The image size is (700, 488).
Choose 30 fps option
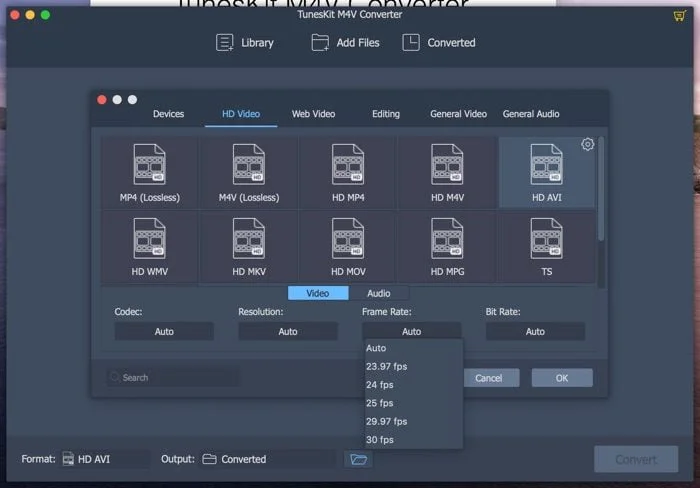(x=413, y=439)
